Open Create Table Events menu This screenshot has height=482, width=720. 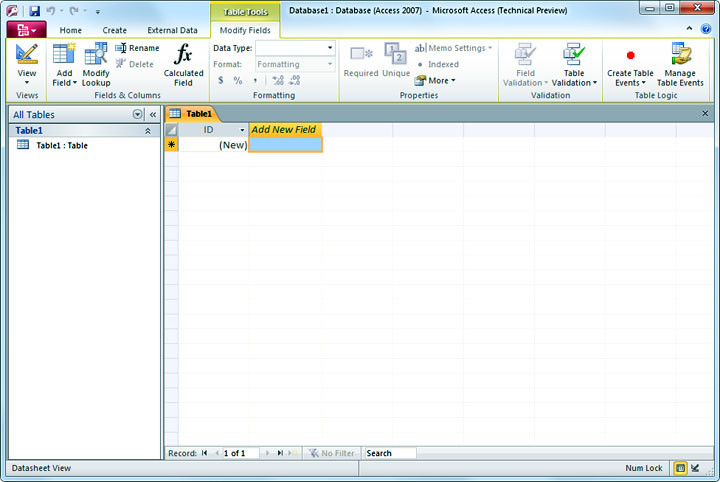click(630, 67)
